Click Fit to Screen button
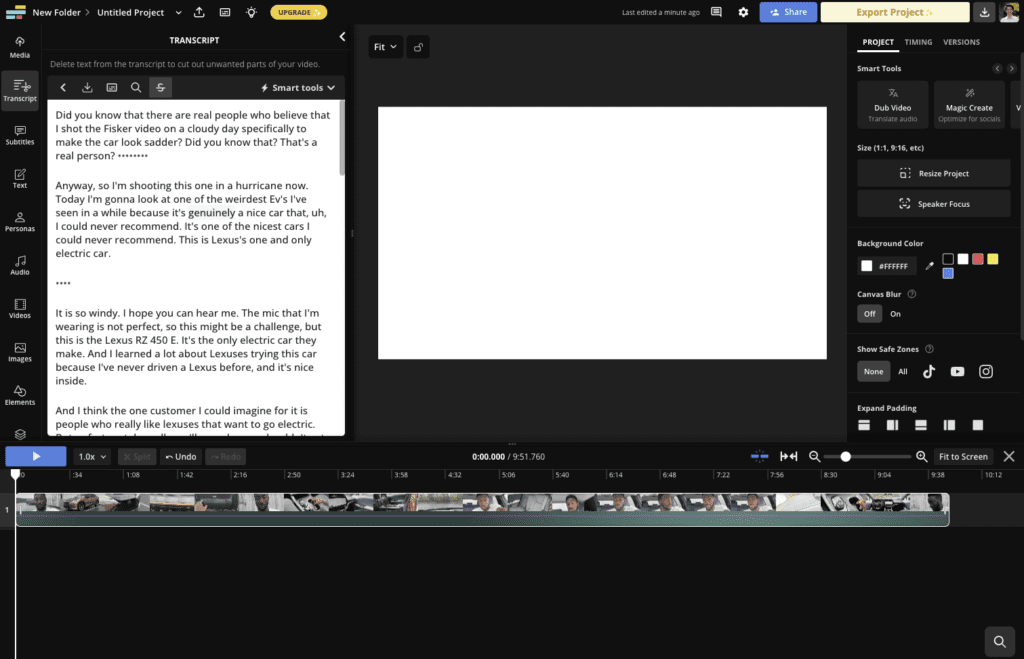Screen dimensions: 1024x659 click(x=963, y=457)
